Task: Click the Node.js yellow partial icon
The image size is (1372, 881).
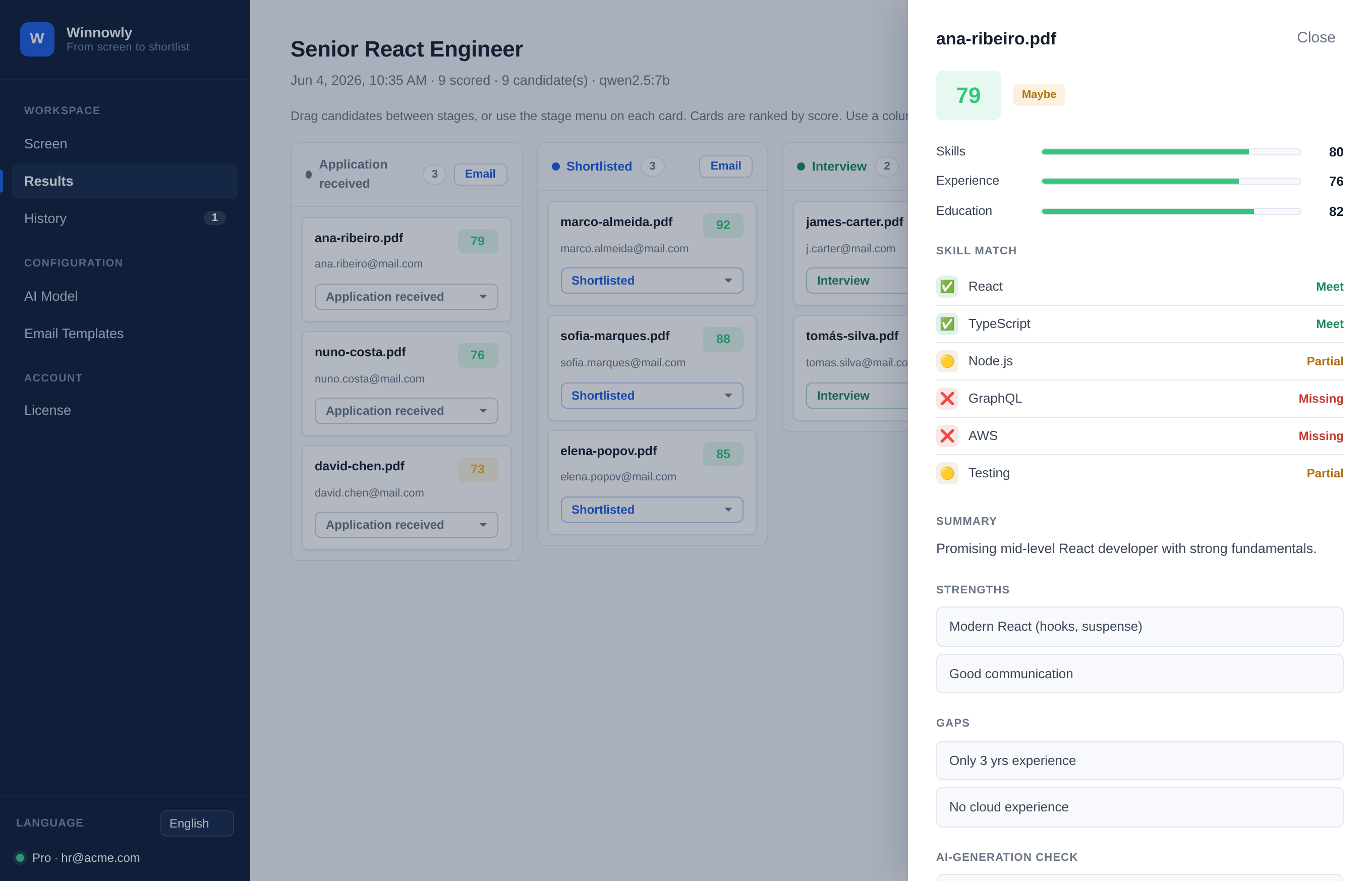Action: point(946,361)
